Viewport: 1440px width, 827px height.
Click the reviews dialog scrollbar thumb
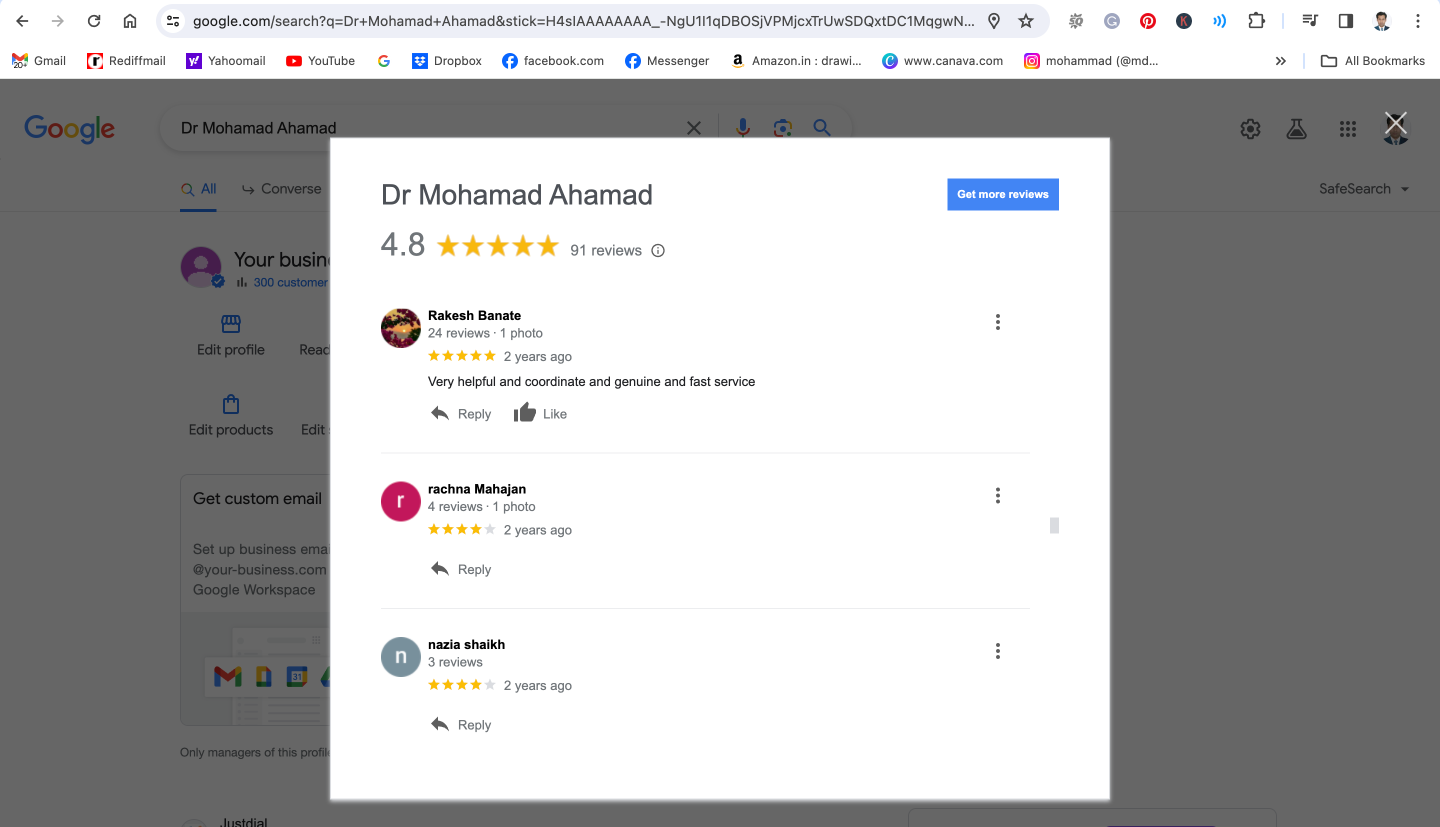[1054, 525]
